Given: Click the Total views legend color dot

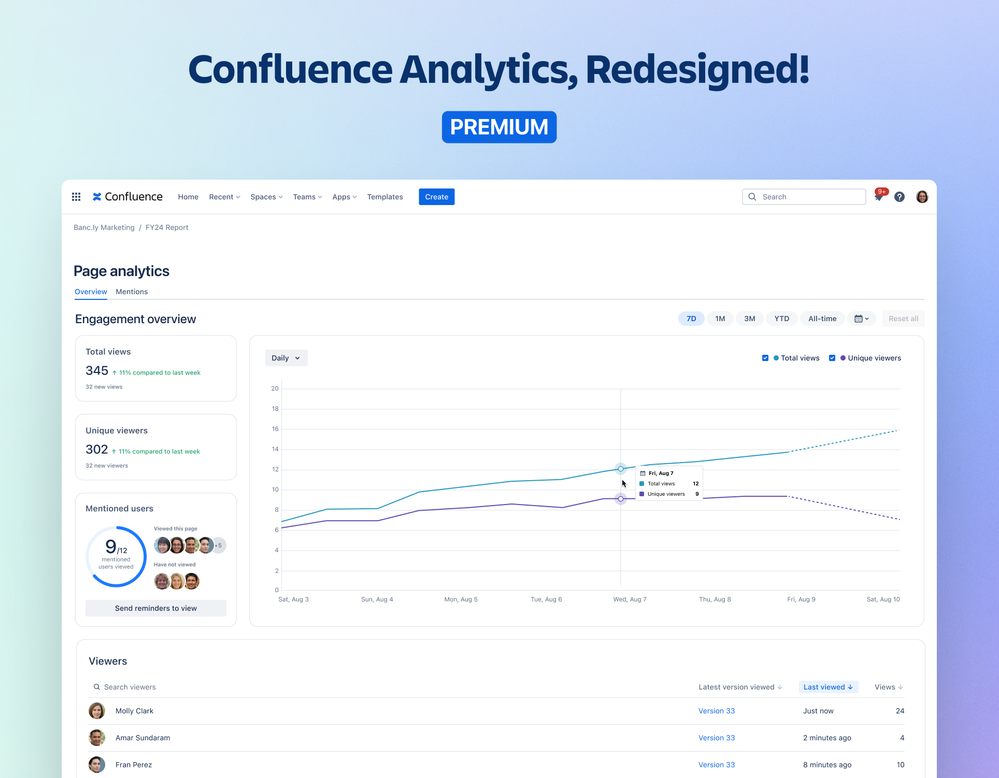Looking at the screenshot, I should pyautogui.click(x=776, y=358).
